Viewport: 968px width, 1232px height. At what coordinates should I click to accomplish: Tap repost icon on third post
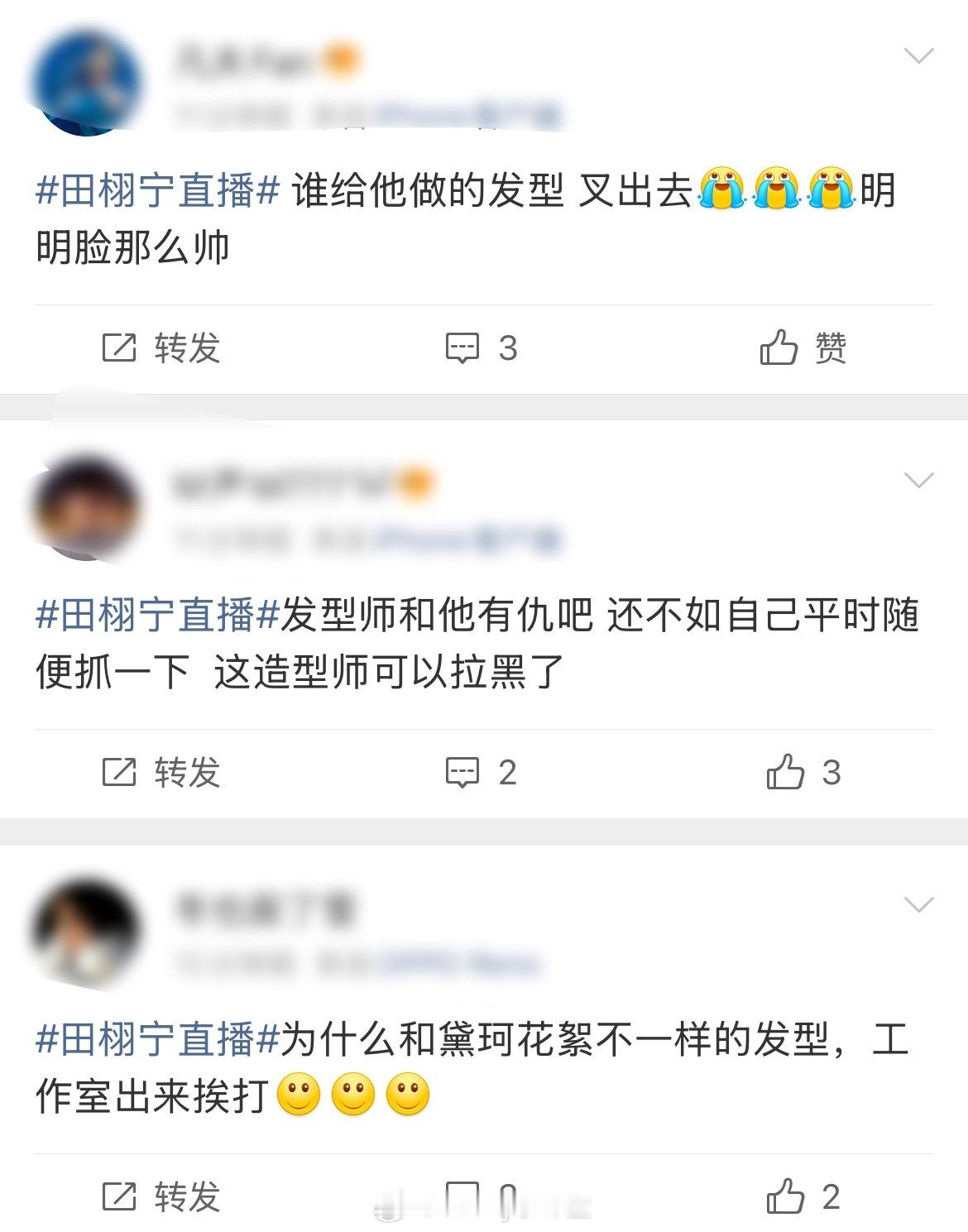119,1196
